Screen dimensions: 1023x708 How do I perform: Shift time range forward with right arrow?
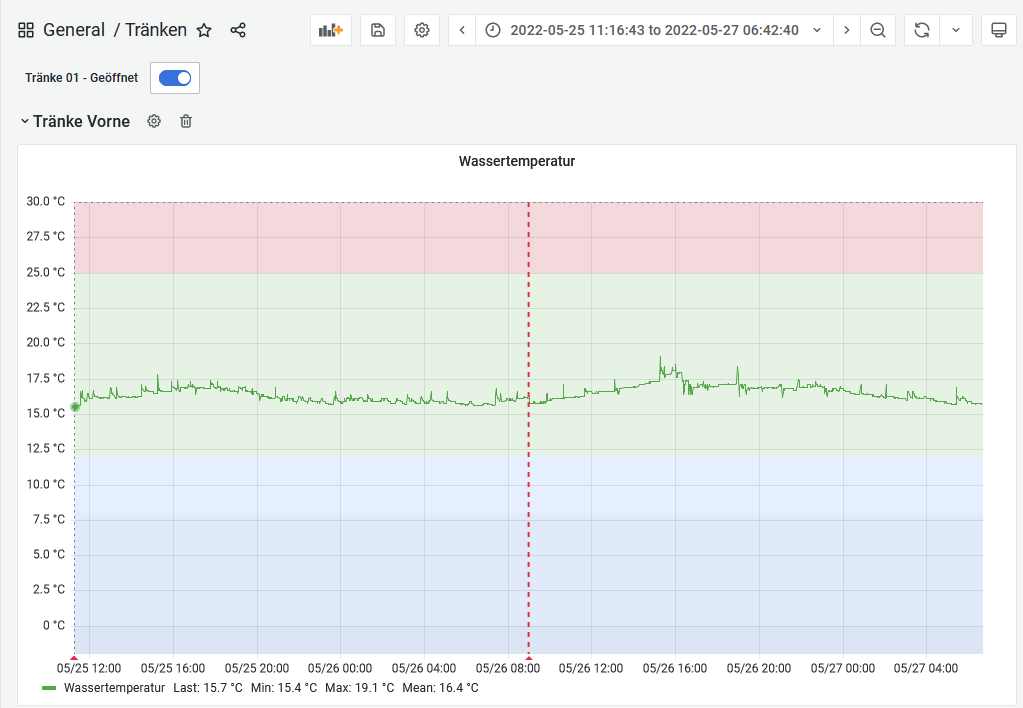pyautogui.click(x=847, y=30)
